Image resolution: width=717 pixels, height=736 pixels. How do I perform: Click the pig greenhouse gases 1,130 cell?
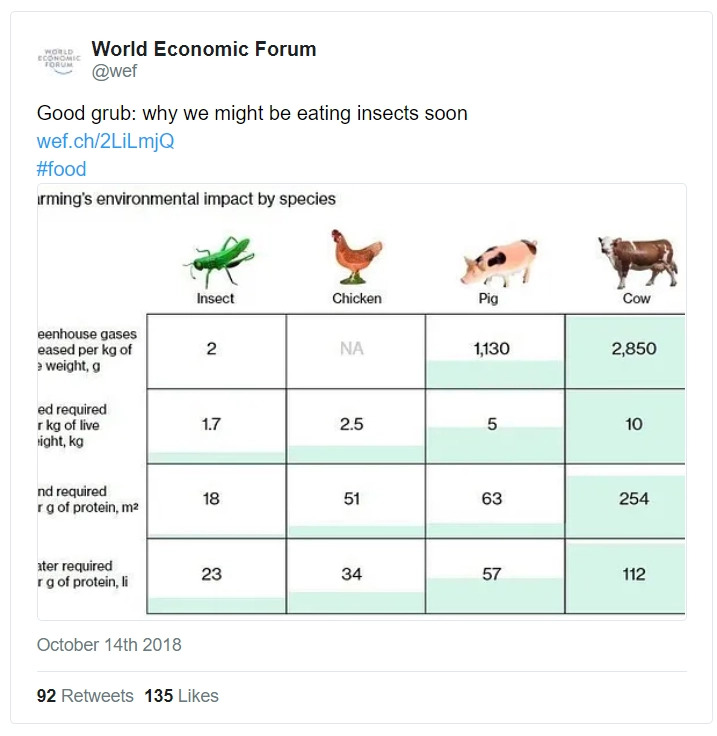pyautogui.click(x=494, y=350)
